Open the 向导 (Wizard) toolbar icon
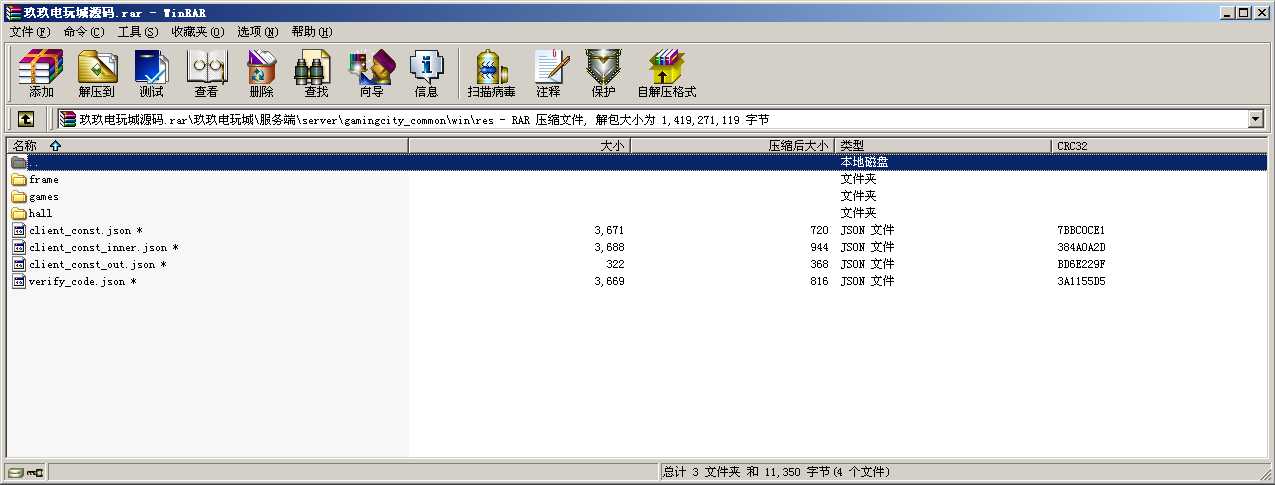 click(371, 74)
